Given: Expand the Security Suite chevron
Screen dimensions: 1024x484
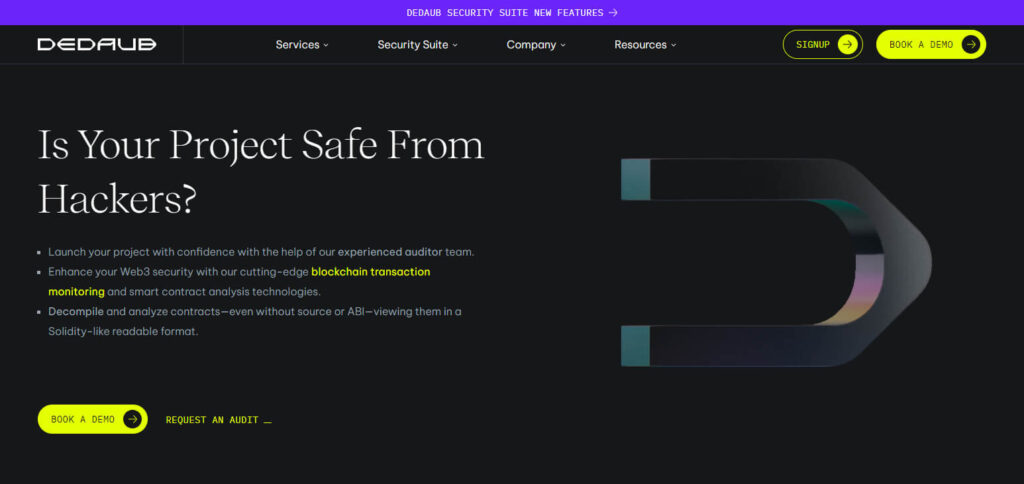Looking at the screenshot, I should 455,45.
